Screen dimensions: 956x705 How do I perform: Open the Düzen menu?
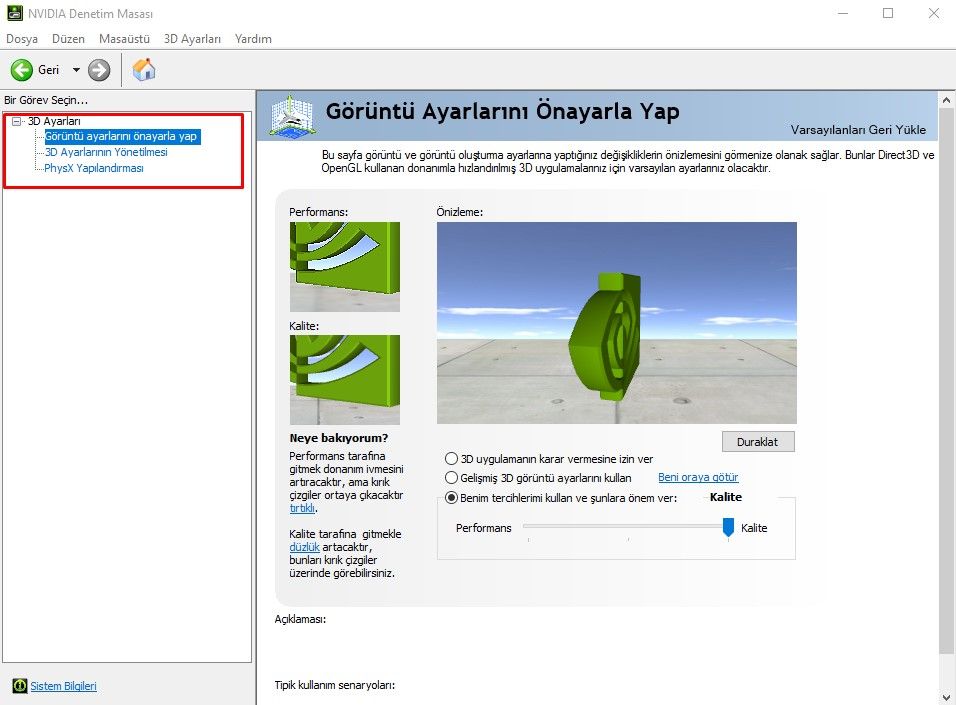pyautogui.click(x=68, y=39)
